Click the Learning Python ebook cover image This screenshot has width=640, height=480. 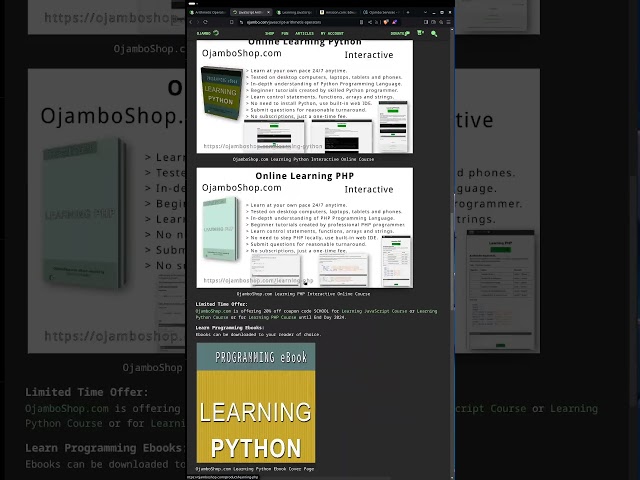[256, 403]
